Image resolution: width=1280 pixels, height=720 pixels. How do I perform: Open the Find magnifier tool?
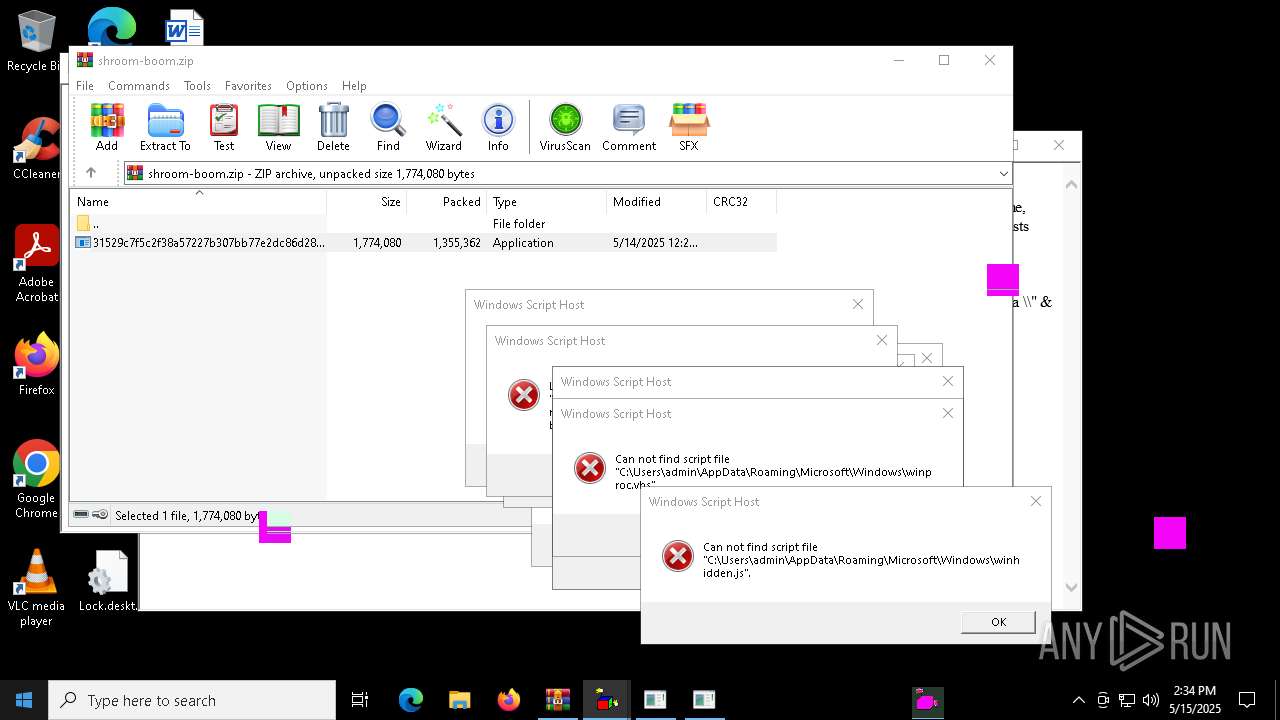pos(388,127)
